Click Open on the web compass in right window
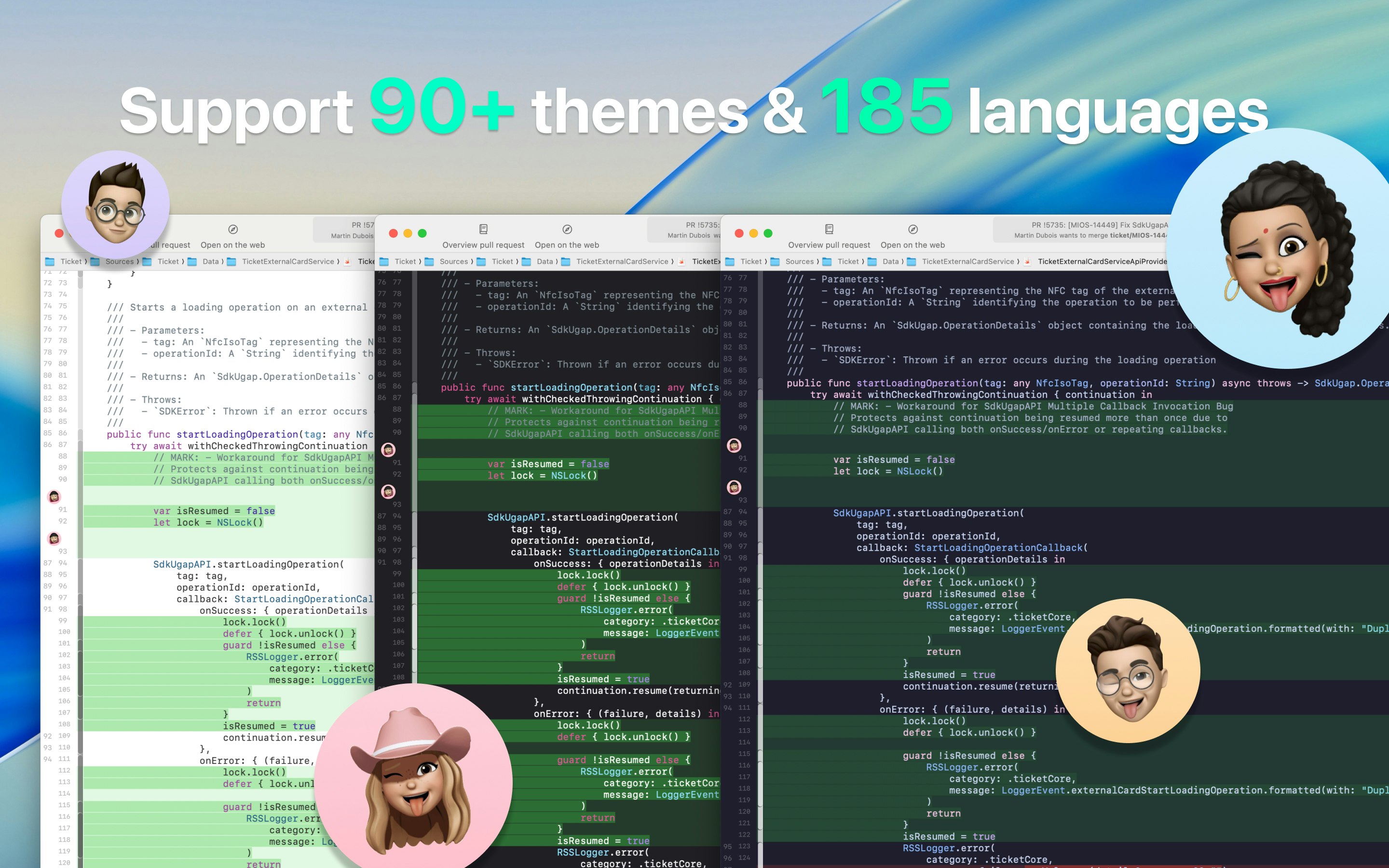Viewport: 1389px width, 868px height. tap(912, 229)
